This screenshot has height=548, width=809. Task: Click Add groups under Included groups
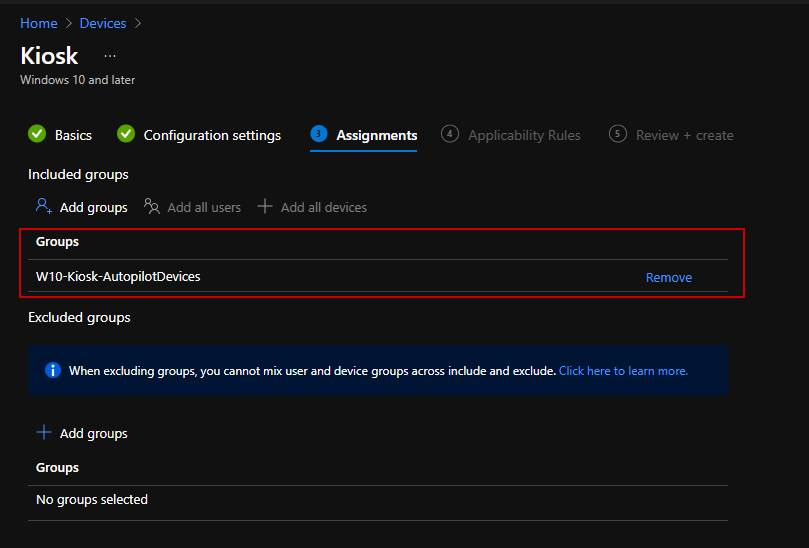82,207
